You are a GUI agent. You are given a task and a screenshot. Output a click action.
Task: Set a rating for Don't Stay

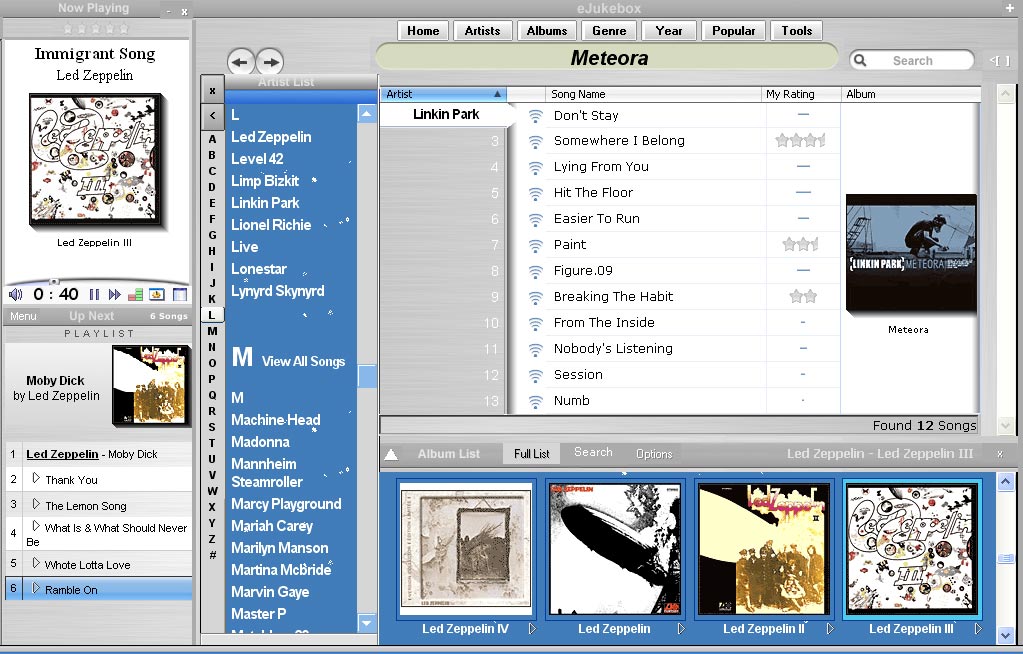click(803, 114)
